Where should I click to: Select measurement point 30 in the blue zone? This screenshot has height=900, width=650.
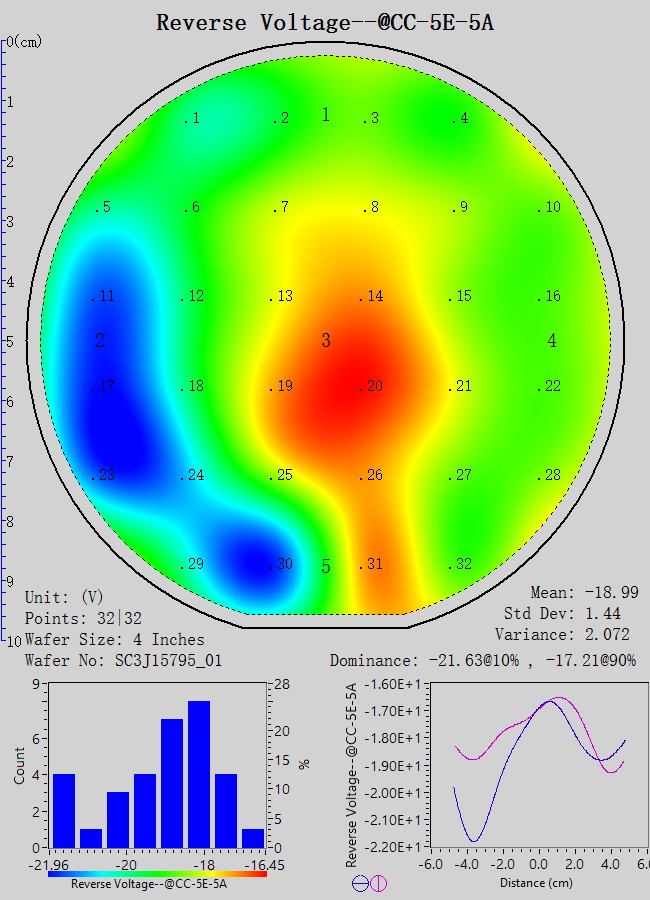(282, 565)
